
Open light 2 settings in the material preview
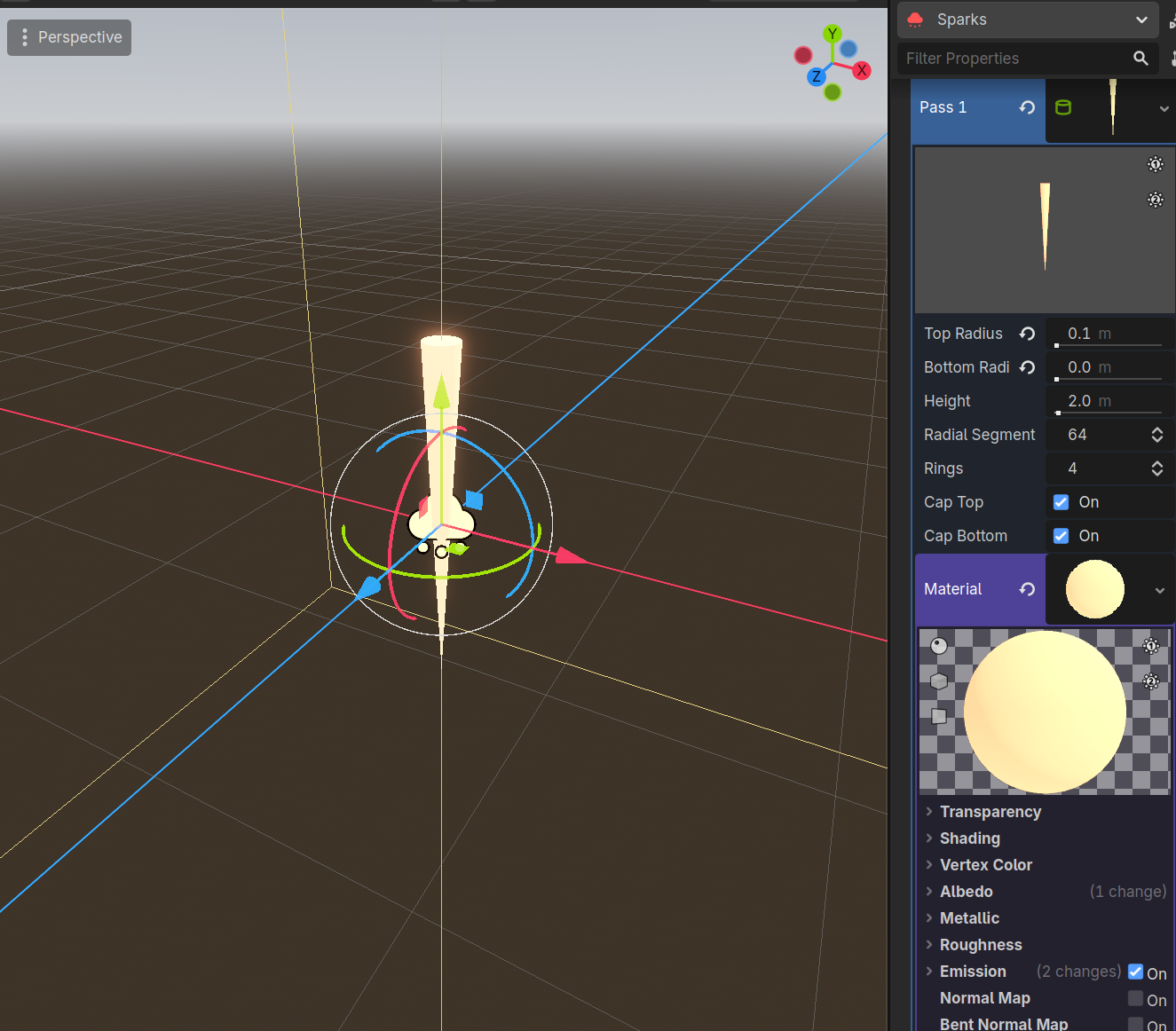point(1151,681)
